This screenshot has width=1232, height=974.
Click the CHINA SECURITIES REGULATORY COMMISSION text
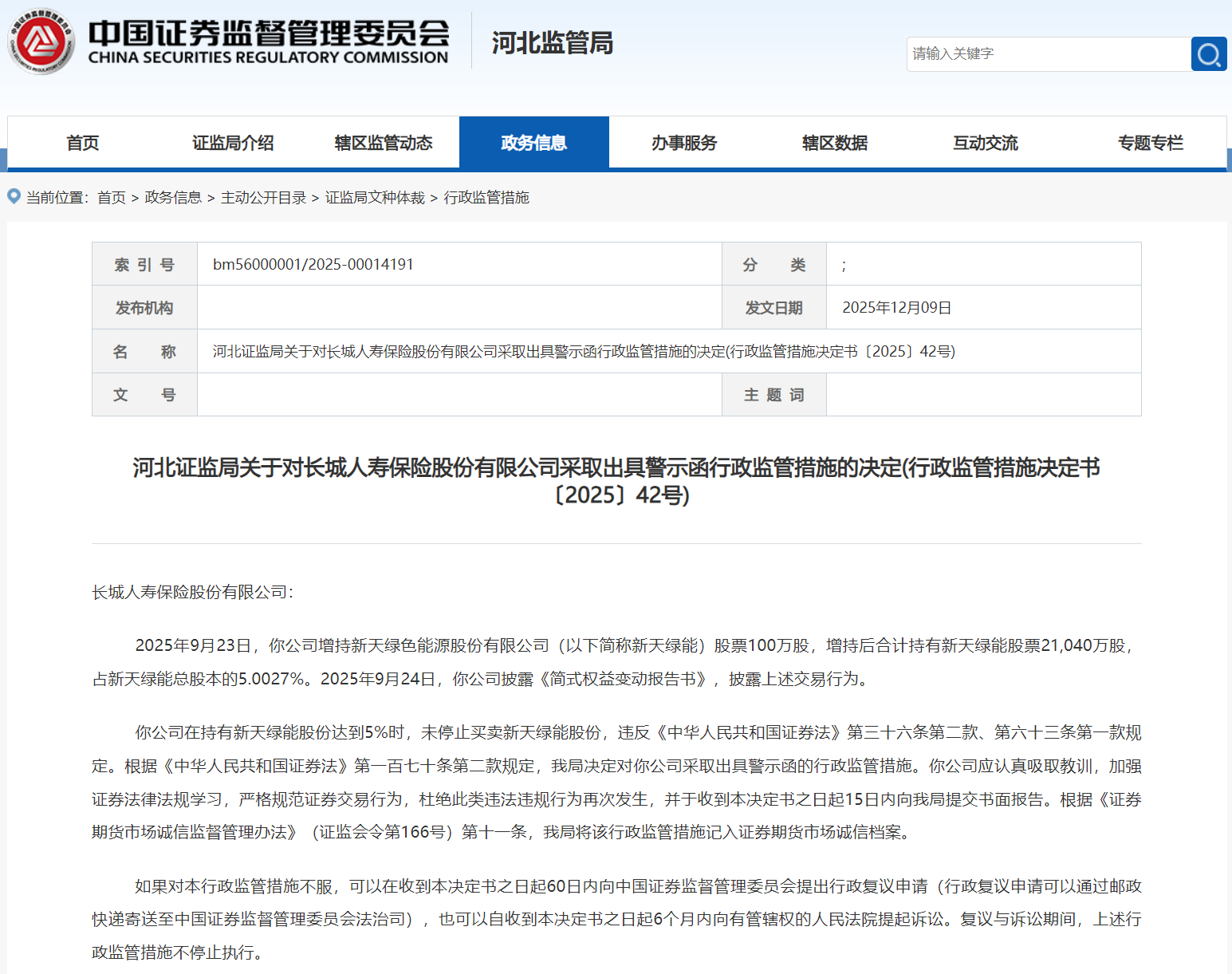[268, 57]
